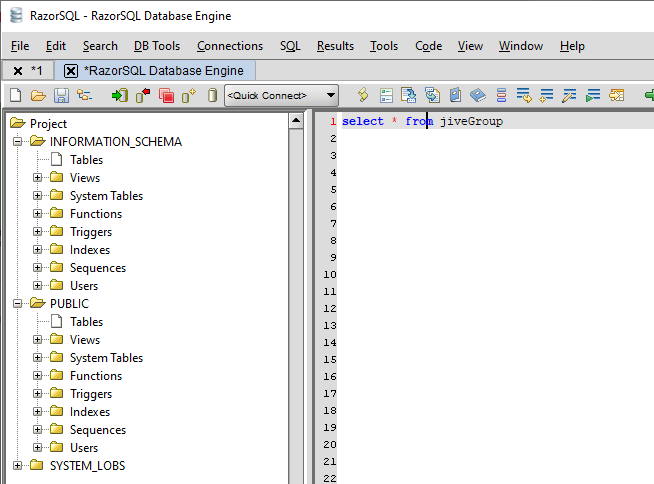Switch to *RazorSQL Database Engine tab
The image size is (654, 484).
point(164,71)
